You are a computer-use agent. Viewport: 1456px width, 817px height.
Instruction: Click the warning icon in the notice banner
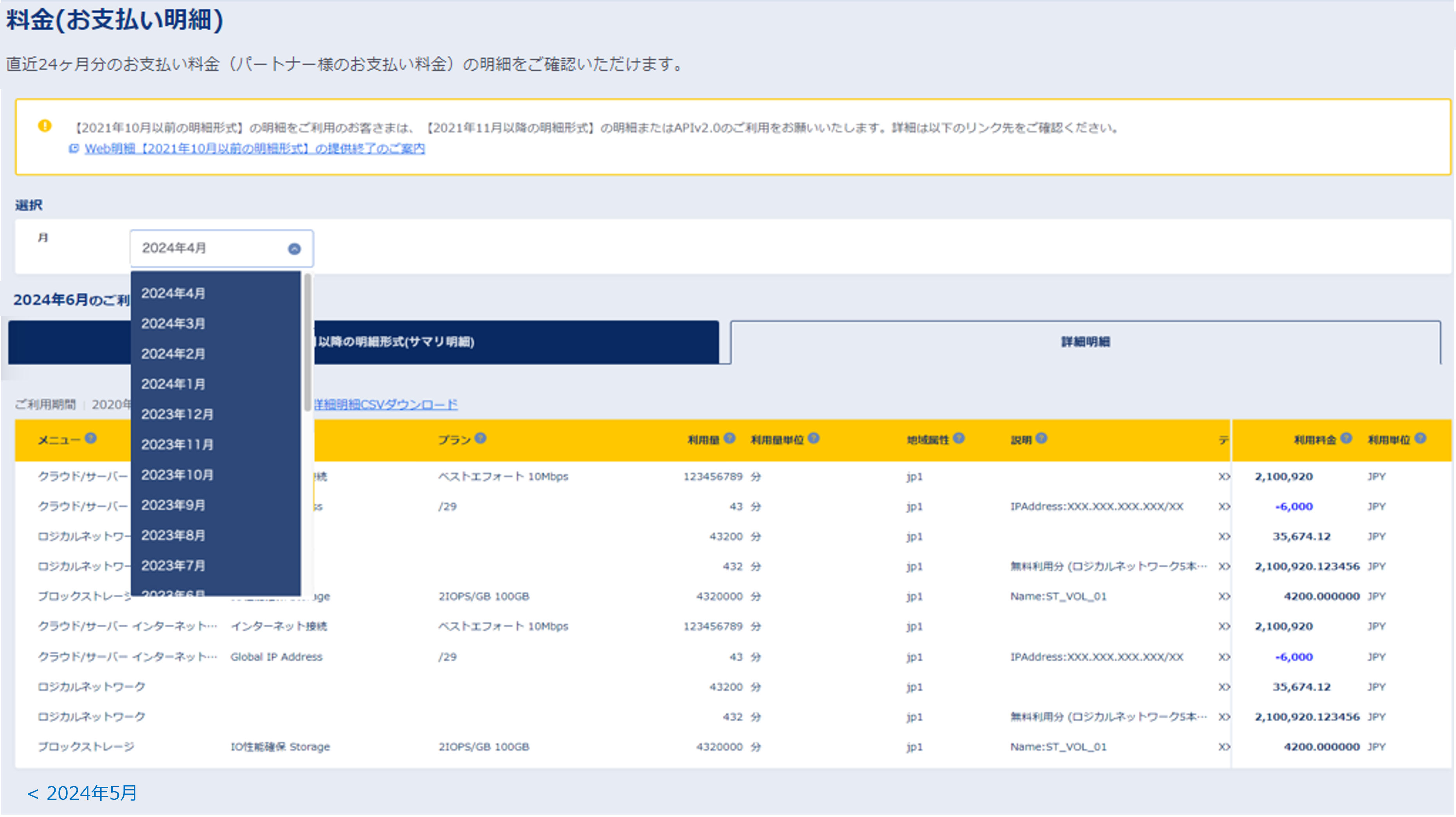45,126
